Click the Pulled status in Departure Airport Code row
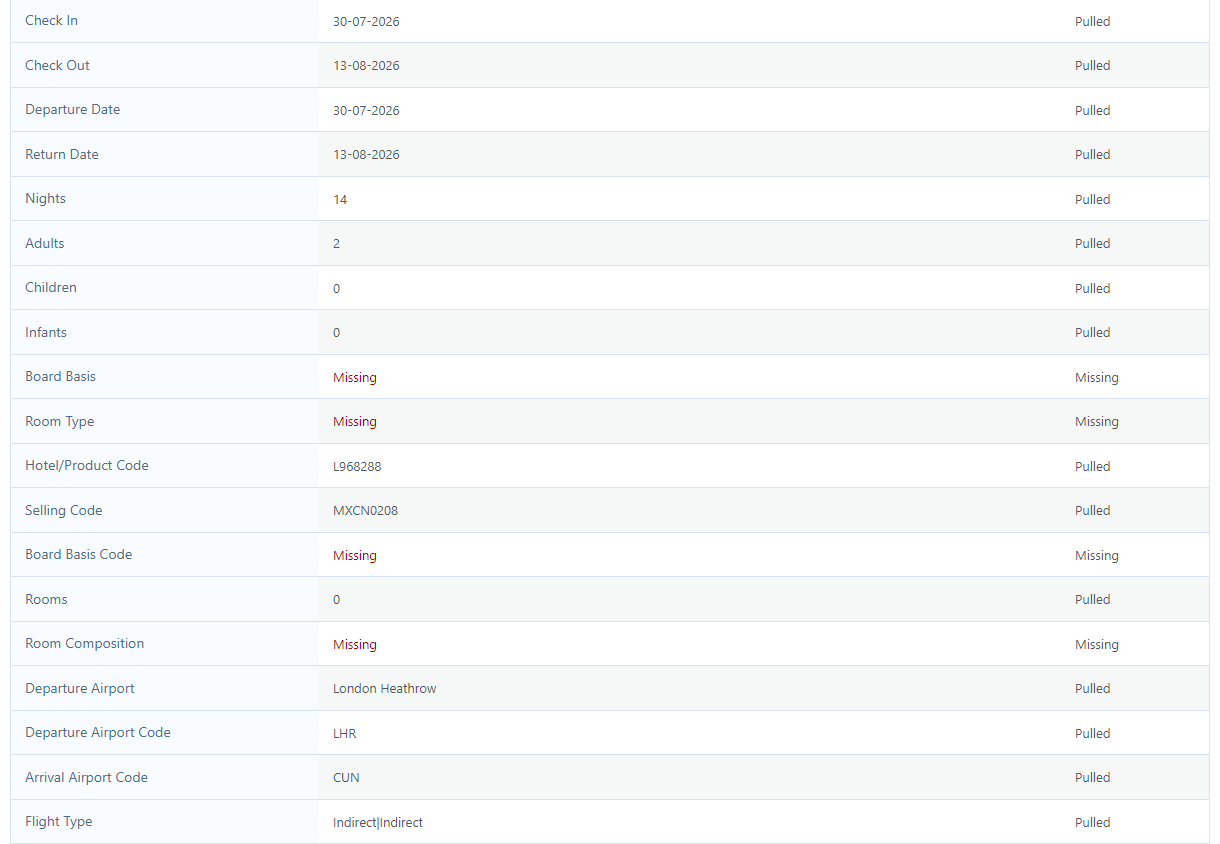 [1093, 734]
